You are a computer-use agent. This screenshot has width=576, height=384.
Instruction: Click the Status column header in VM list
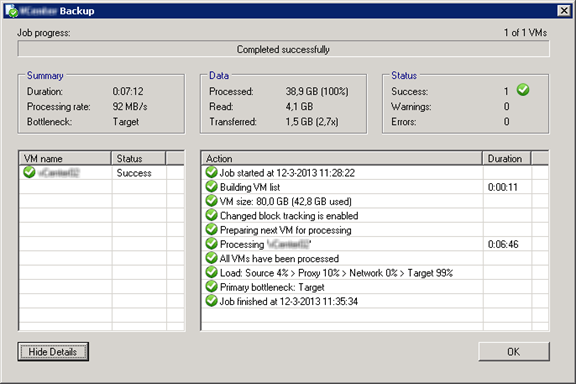[138, 158]
